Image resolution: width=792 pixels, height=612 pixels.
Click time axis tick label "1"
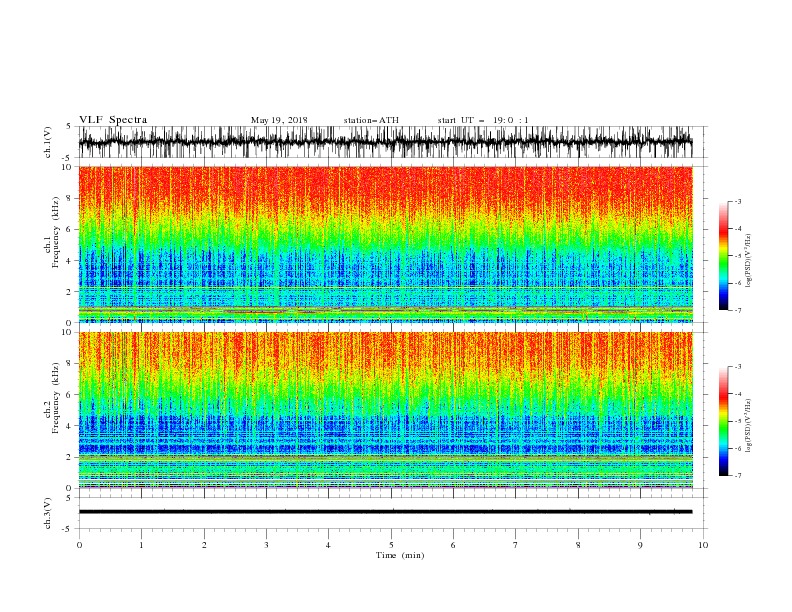click(141, 545)
